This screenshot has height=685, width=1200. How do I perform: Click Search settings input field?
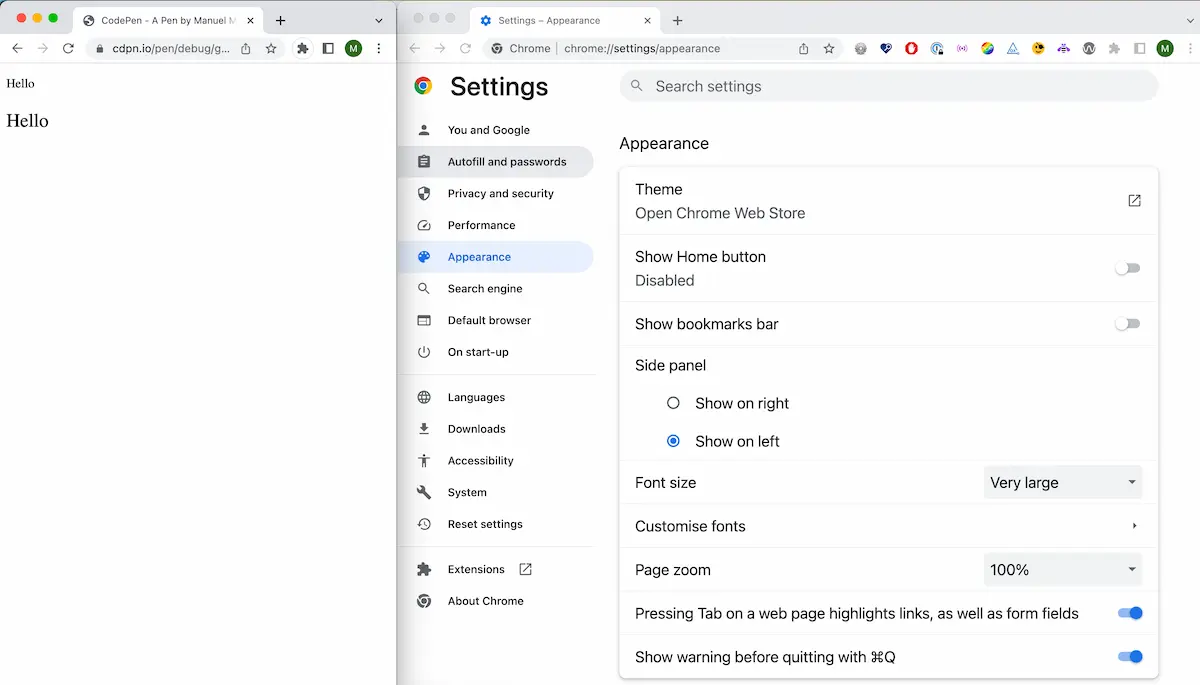[888, 86]
